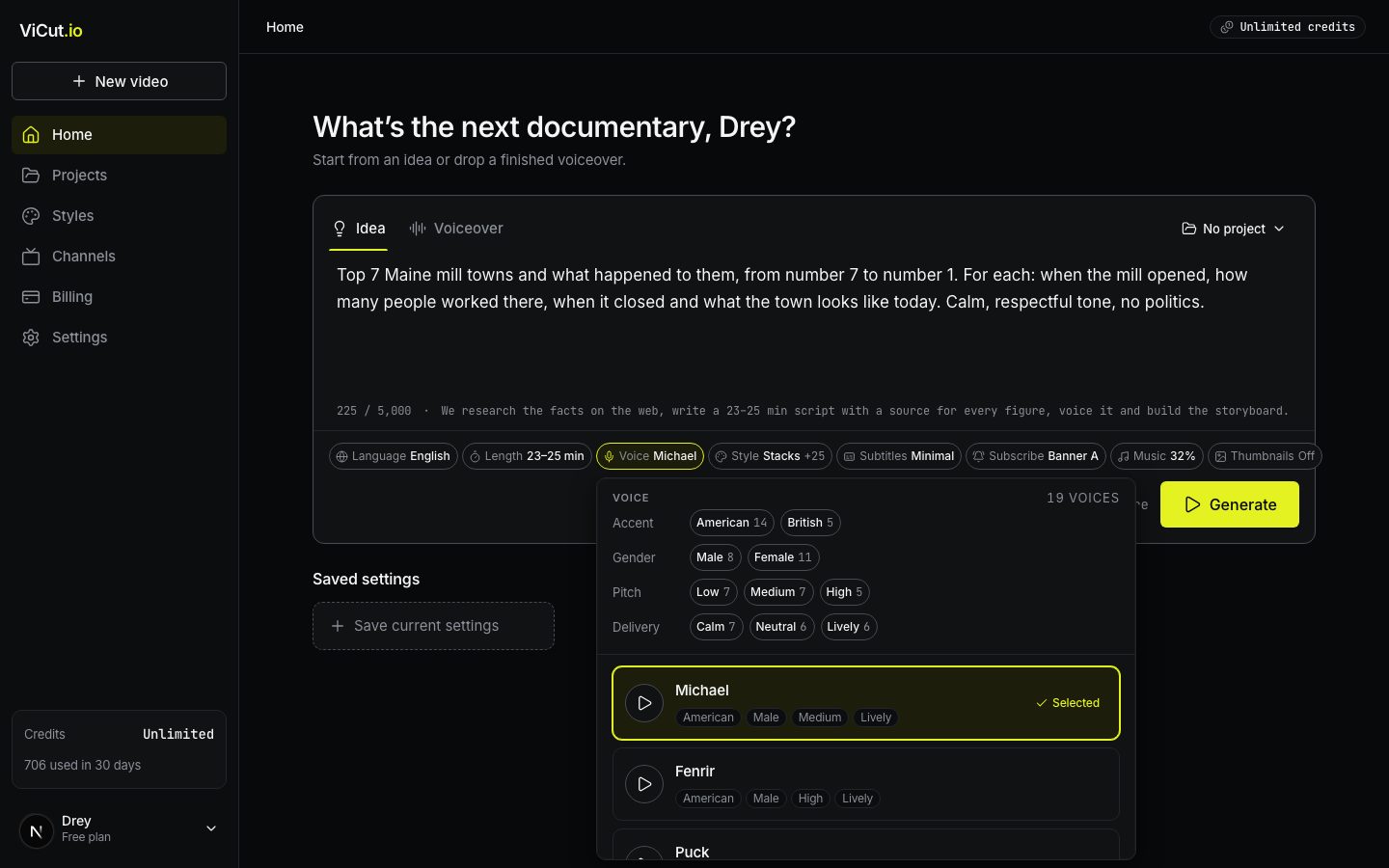1389x868 pixels.
Task: Play the Fenrir voice sample
Action: [x=644, y=784]
